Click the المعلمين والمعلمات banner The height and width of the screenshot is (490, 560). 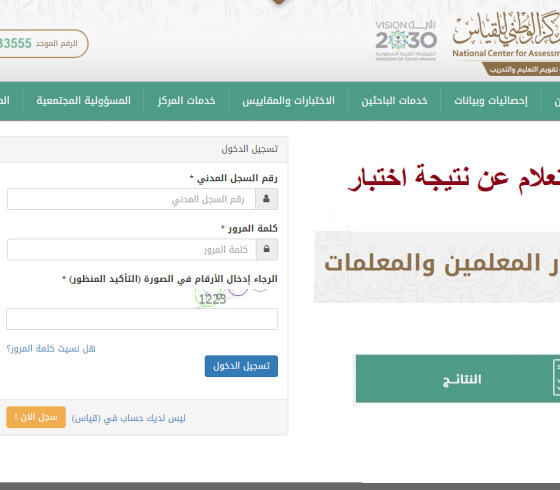coord(437,267)
